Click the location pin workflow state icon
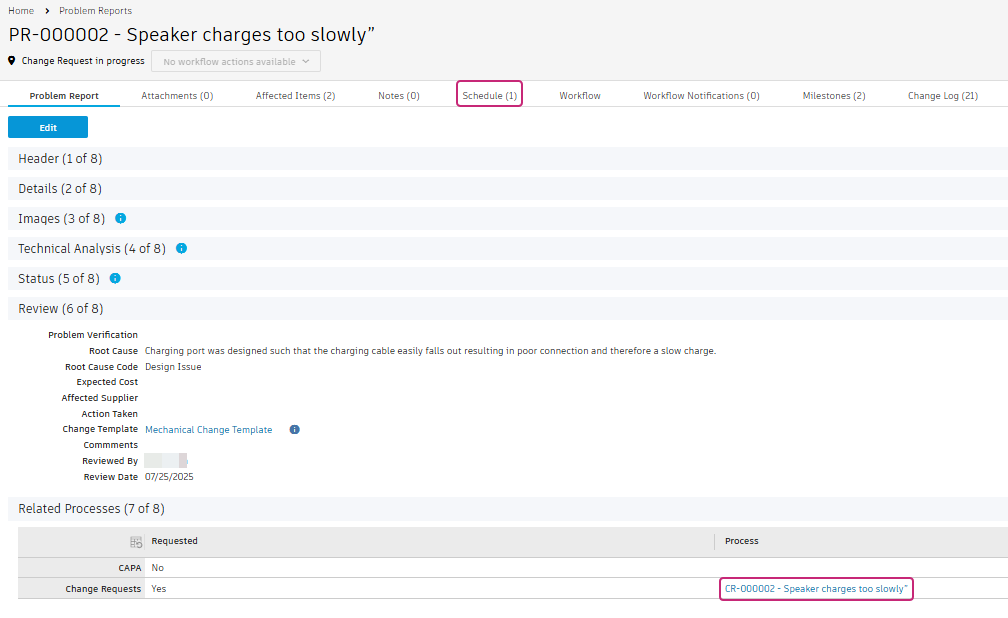The height and width of the screenshot is (618, 1008). pyautogui.click(x=12, y=61)
